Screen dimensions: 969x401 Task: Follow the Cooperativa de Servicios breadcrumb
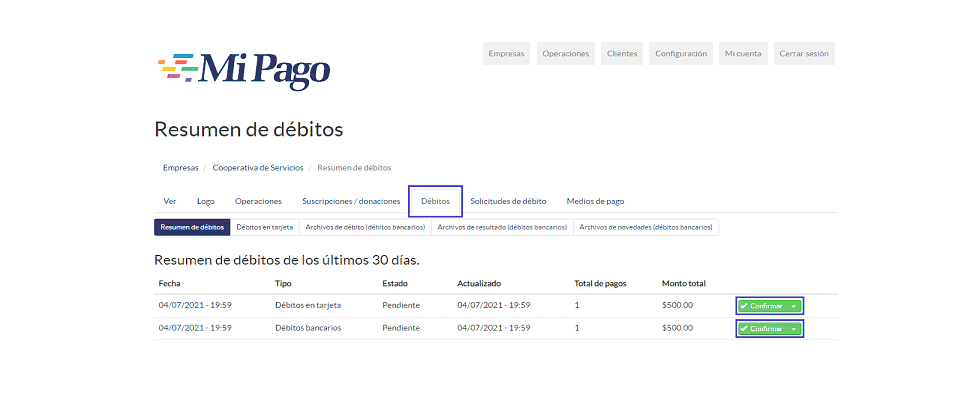click(258, 167)
